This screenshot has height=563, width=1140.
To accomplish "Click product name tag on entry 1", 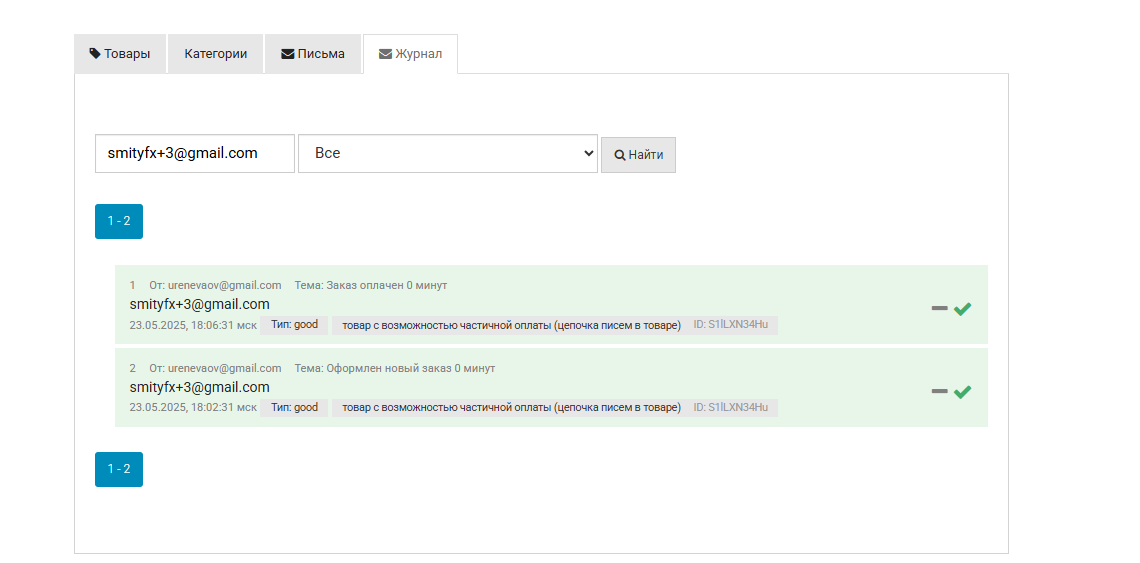I will click(512, 325).
